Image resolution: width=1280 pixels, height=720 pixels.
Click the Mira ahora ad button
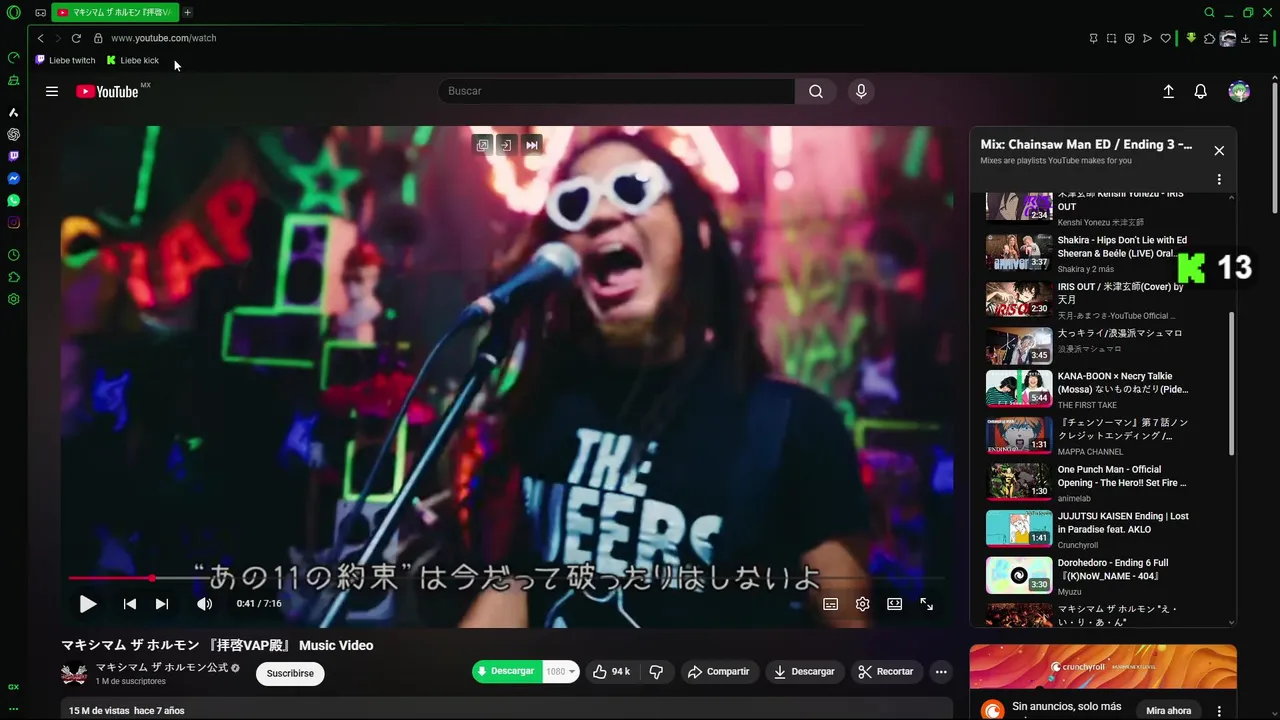(x=1169, y=711)
